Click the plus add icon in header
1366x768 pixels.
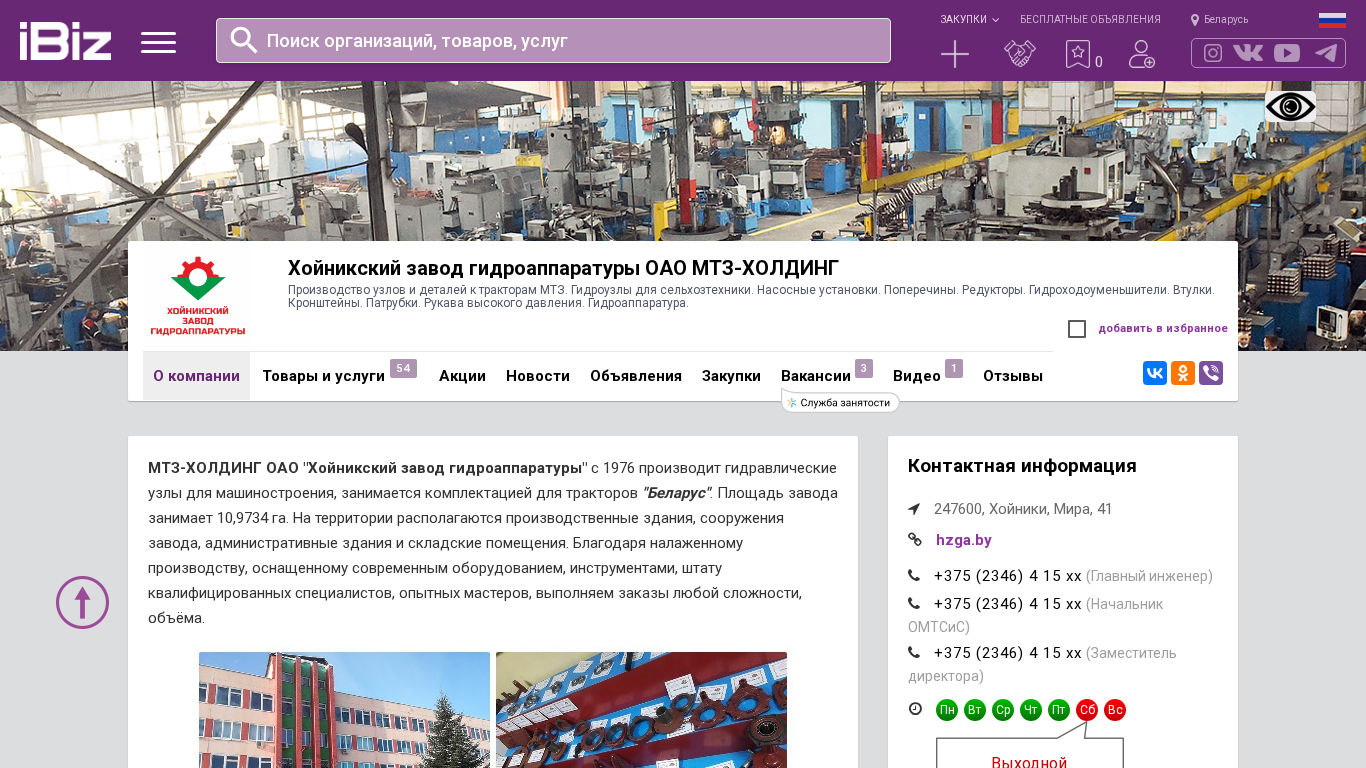click(x=955, y=54)
